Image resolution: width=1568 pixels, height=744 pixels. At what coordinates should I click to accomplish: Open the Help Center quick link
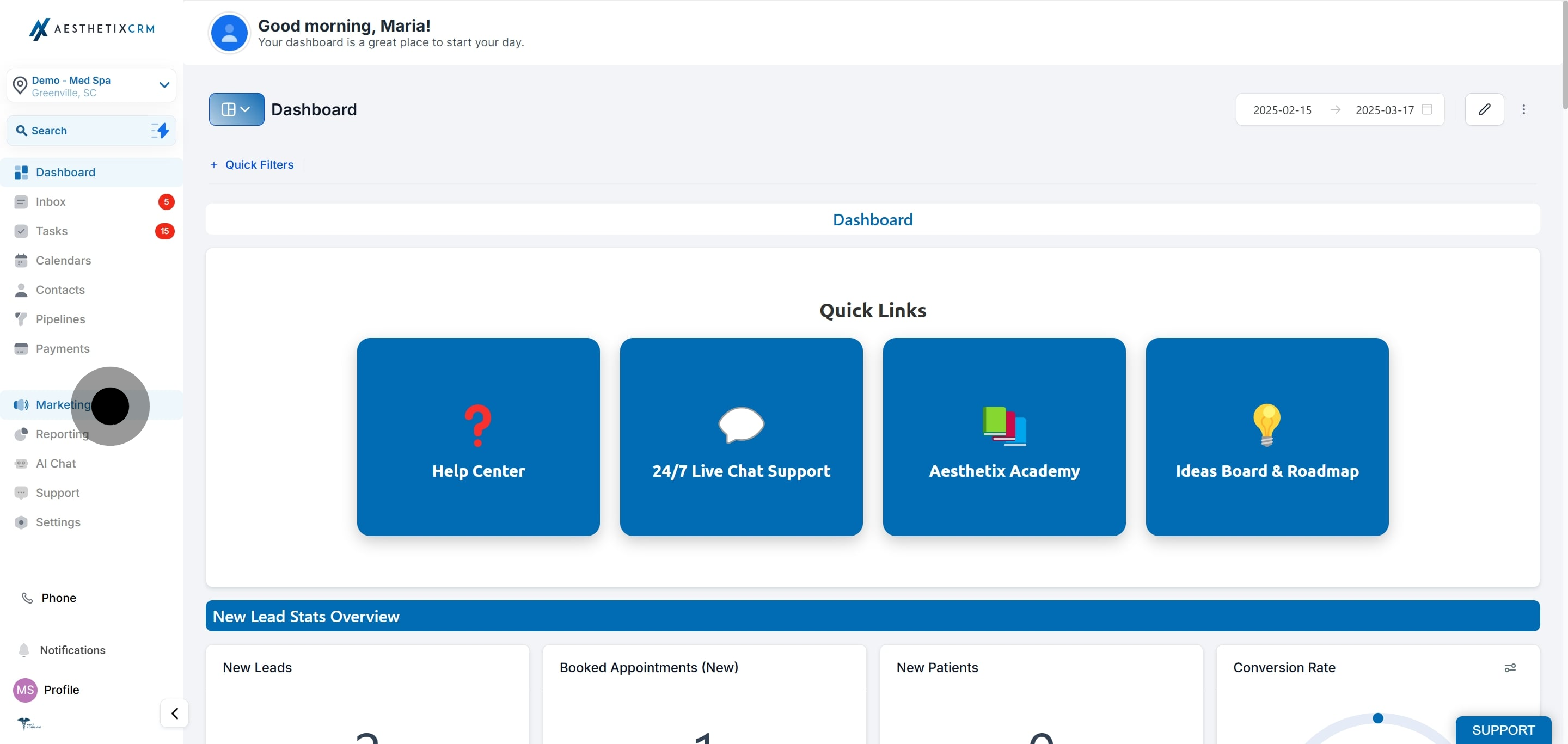click(x=478, y=437)
